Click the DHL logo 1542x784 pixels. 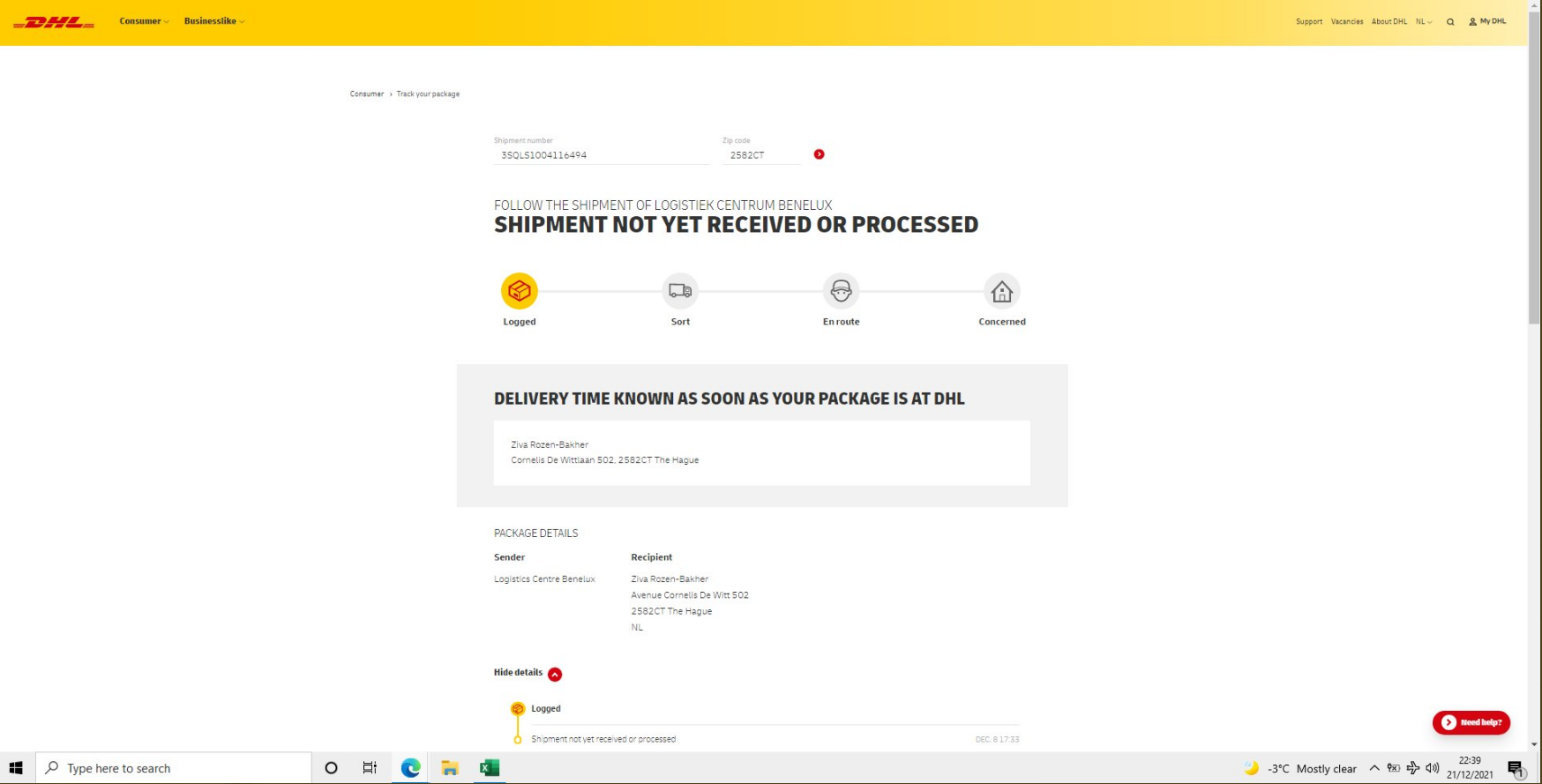click(x=54, y=22)
